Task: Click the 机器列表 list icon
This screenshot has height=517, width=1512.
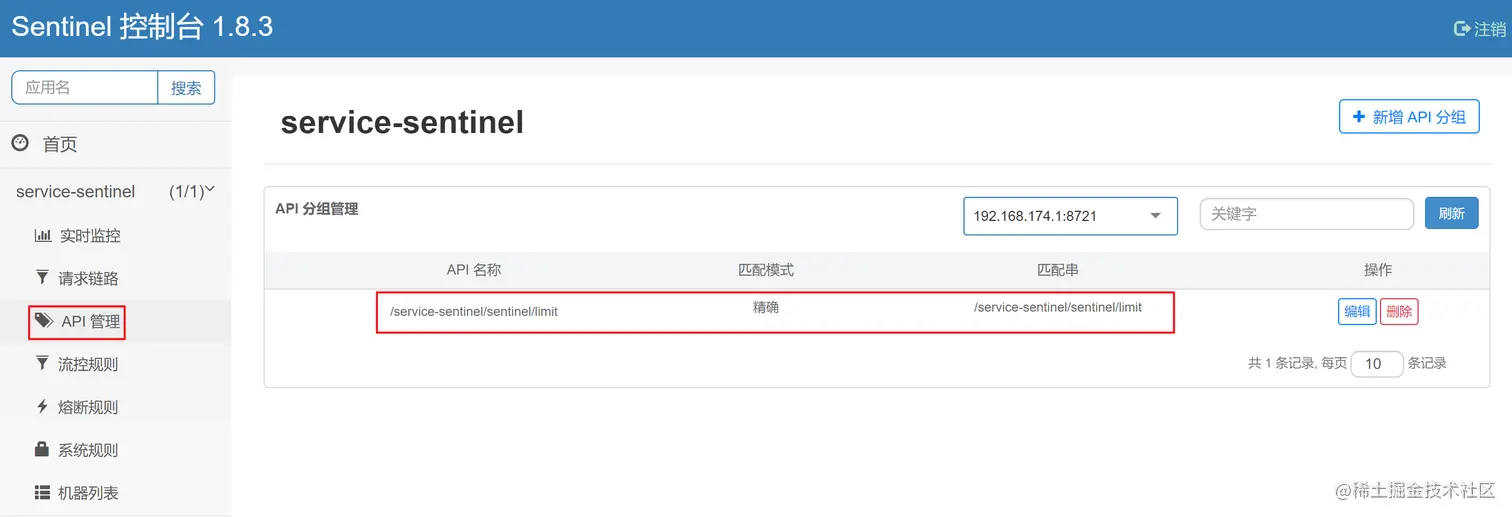Action: [x=42, y=492]
